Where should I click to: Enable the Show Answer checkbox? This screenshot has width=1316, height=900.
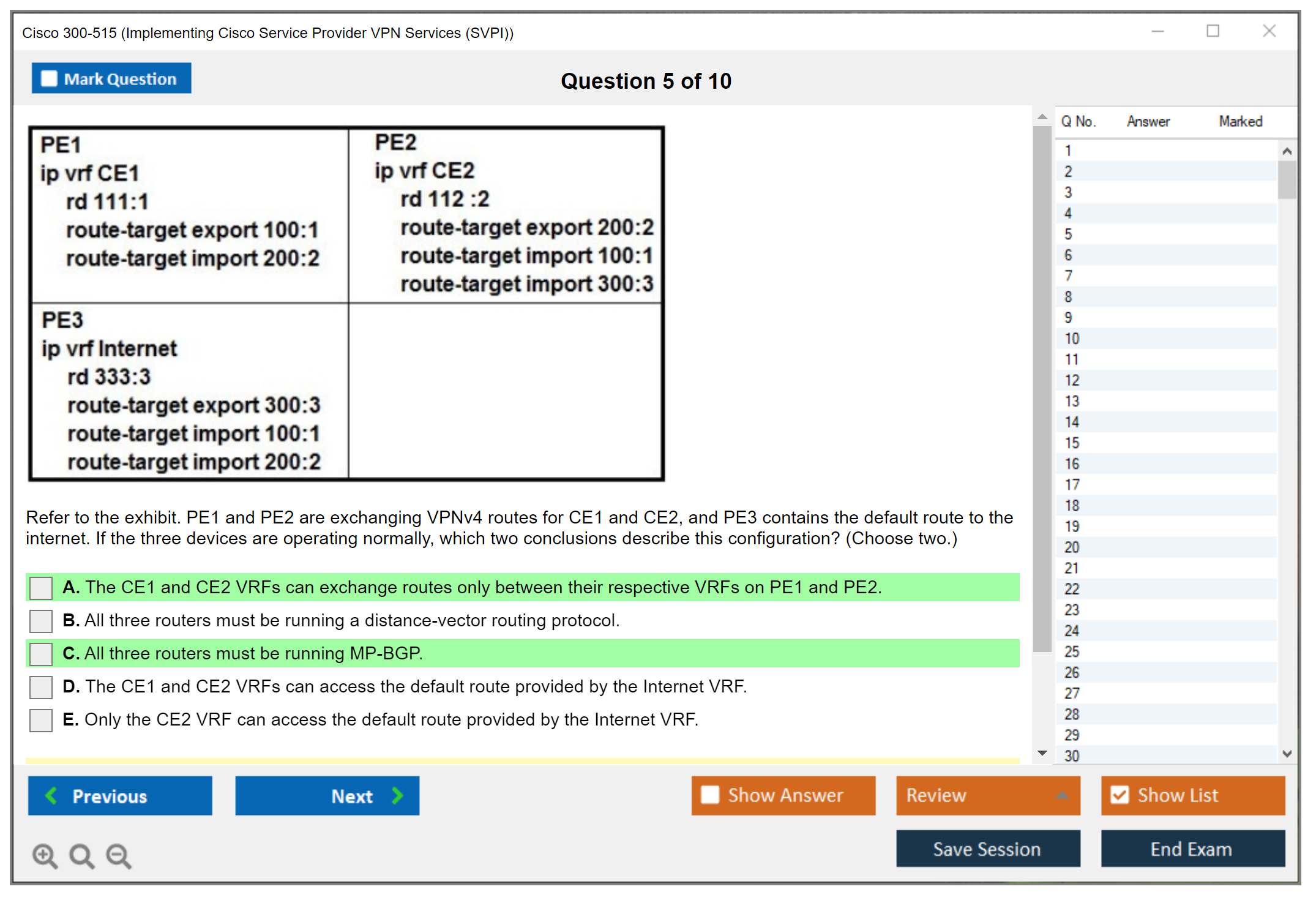[710, 795]
